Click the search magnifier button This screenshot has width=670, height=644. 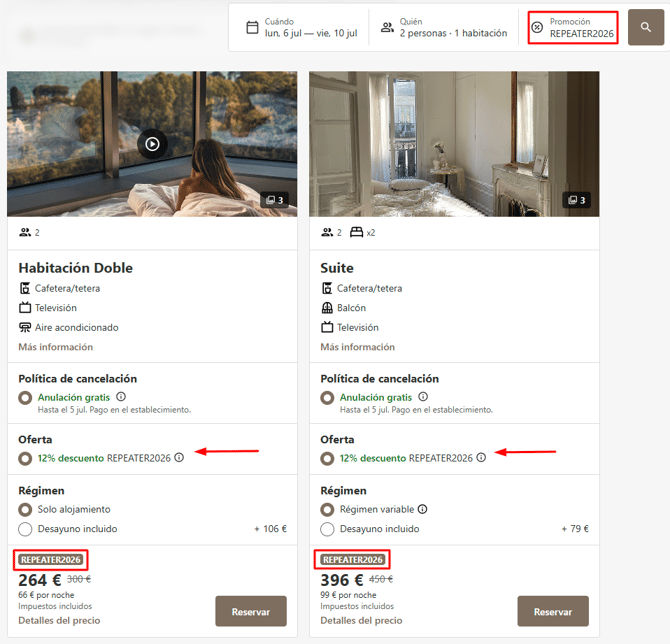coord(645,27)
